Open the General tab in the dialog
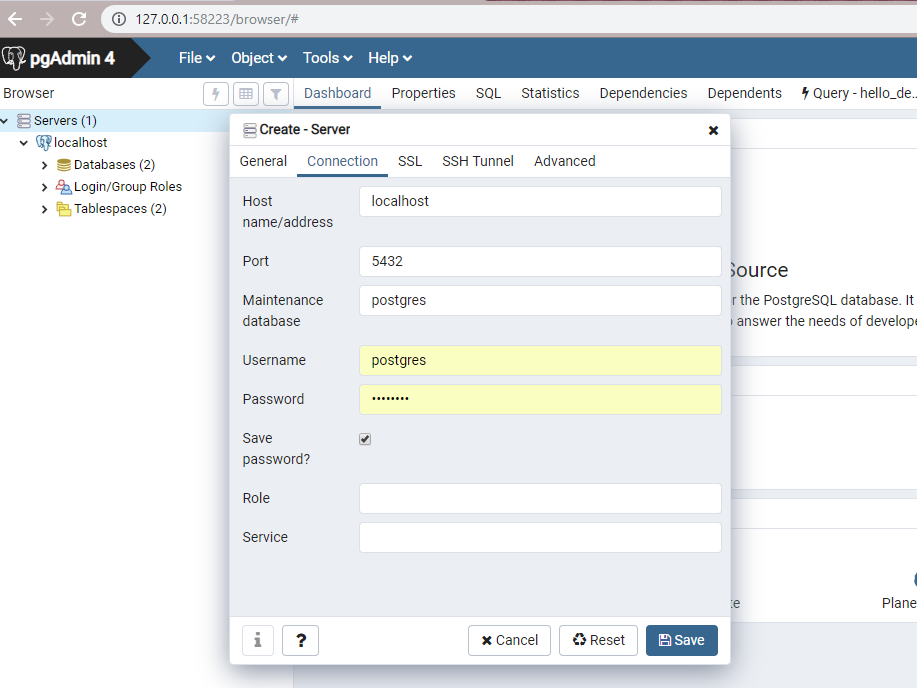Screen dimensions: 917x688 click(263, 161)
